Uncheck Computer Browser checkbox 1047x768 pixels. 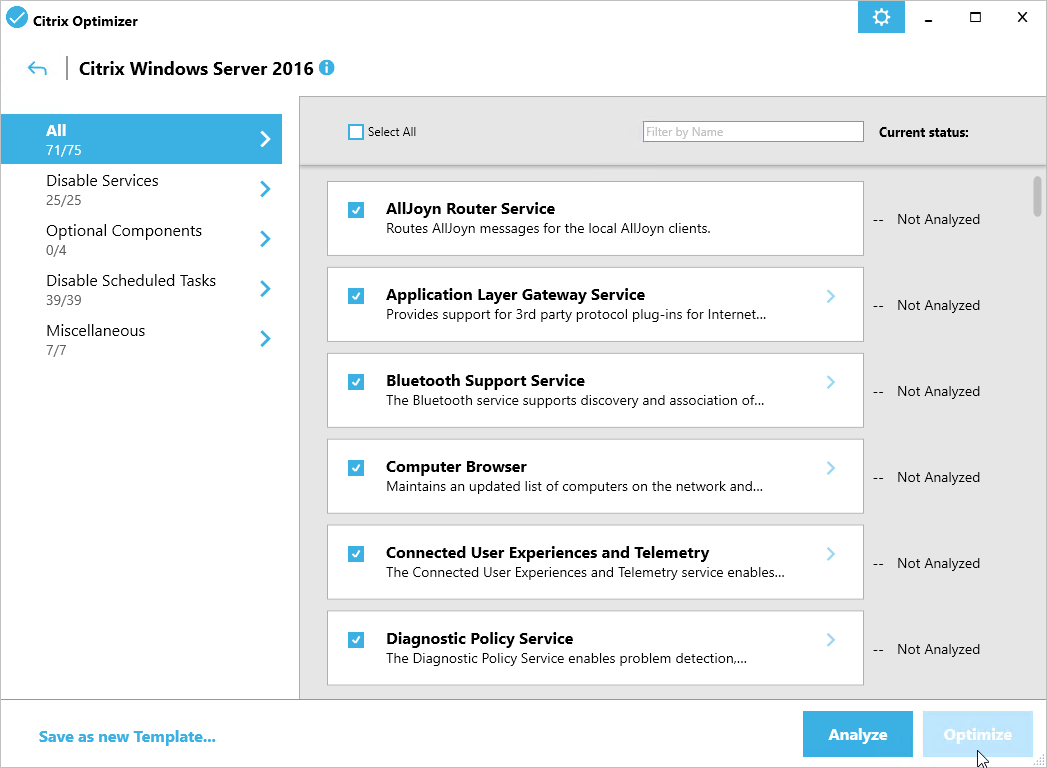pos(356,467)
